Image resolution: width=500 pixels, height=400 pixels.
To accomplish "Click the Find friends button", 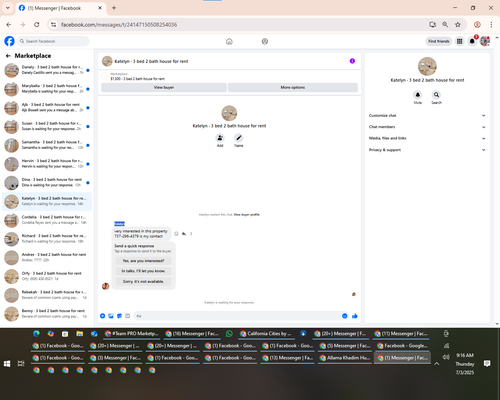I will coord(439,41).
